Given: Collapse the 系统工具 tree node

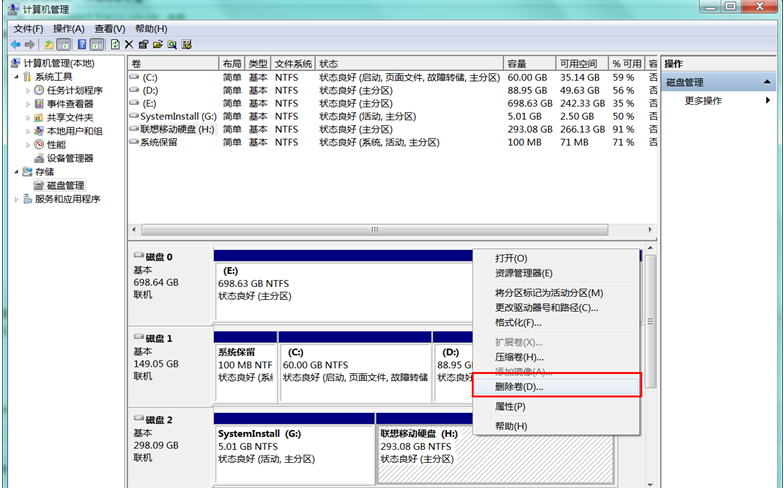Looking at the screenshot, I should pyautogui.click(x=16, y=77).
